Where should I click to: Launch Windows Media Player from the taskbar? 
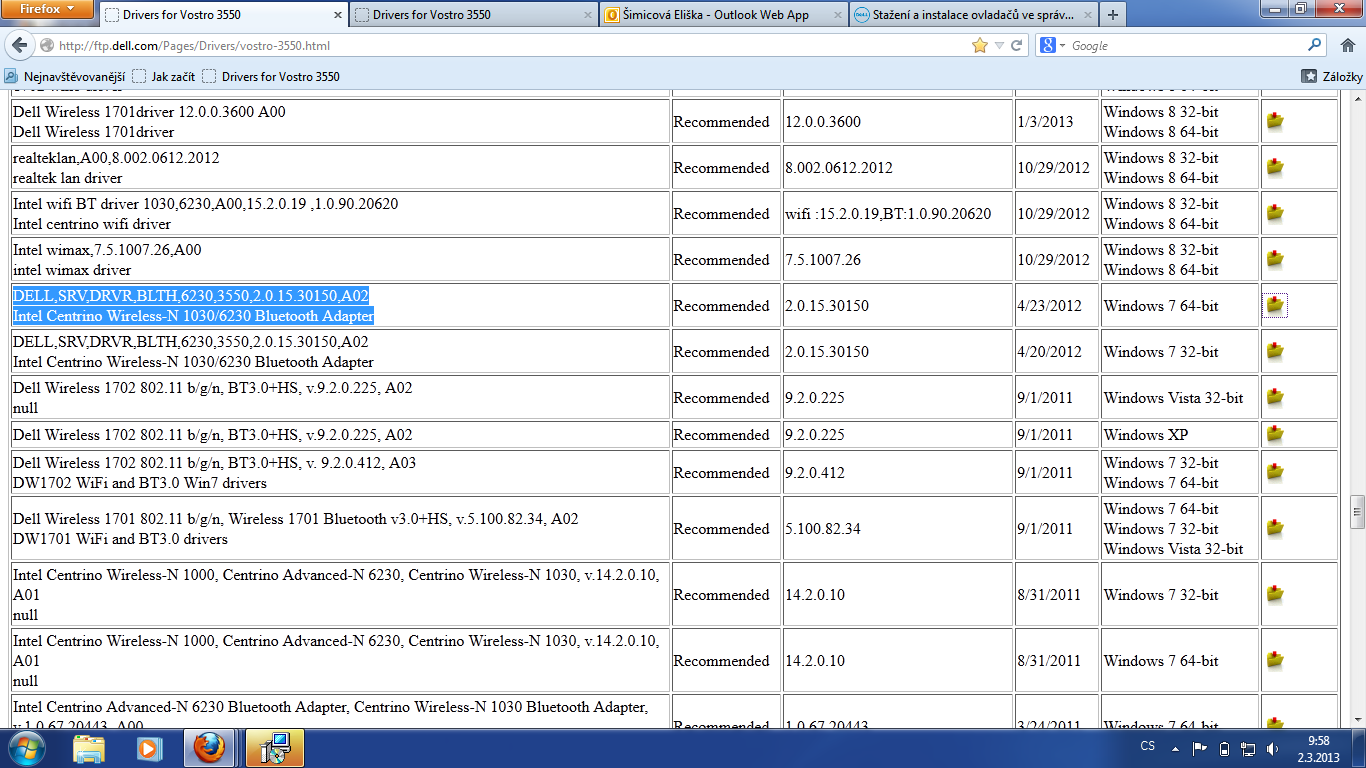149,748
